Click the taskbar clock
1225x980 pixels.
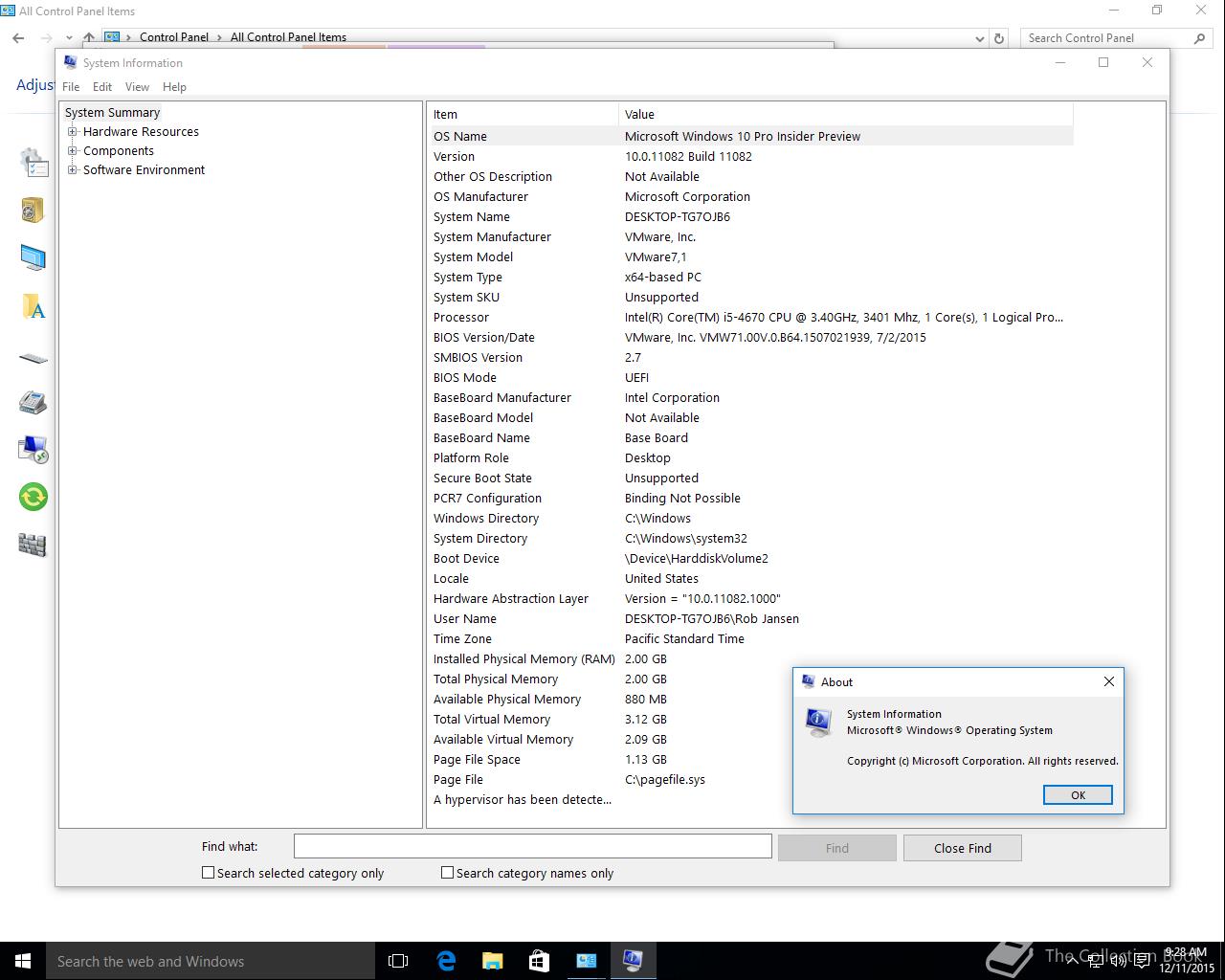(x=1186, y=961)
